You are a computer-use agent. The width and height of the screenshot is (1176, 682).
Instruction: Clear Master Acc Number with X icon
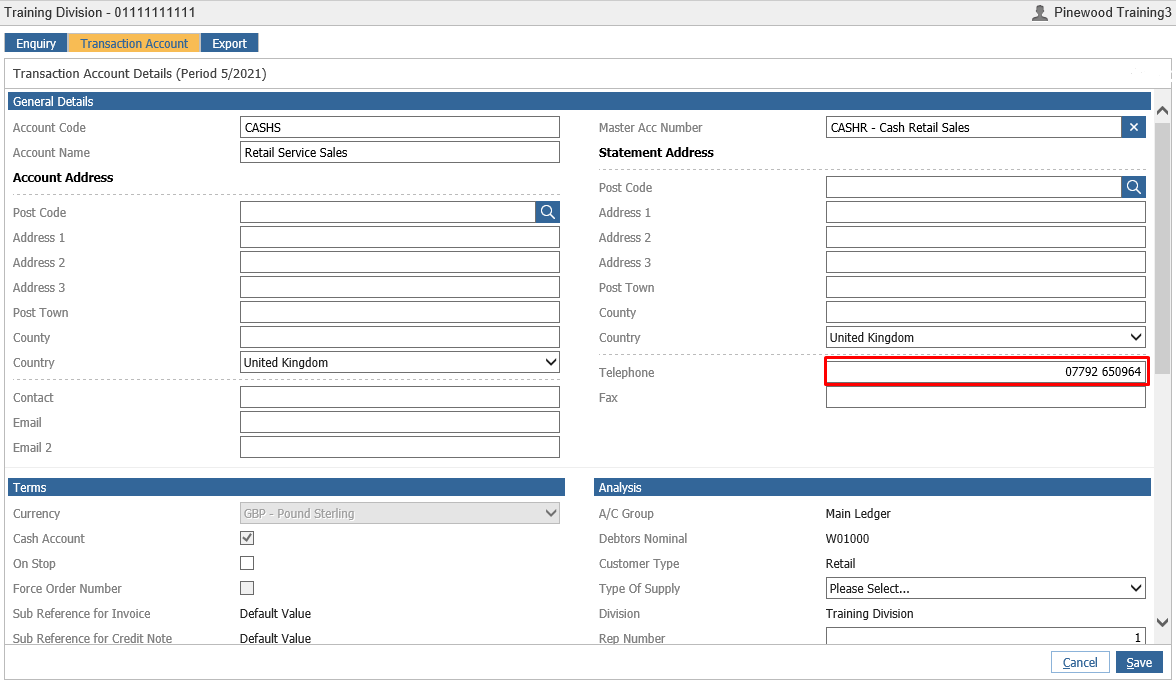(1133, 128)
